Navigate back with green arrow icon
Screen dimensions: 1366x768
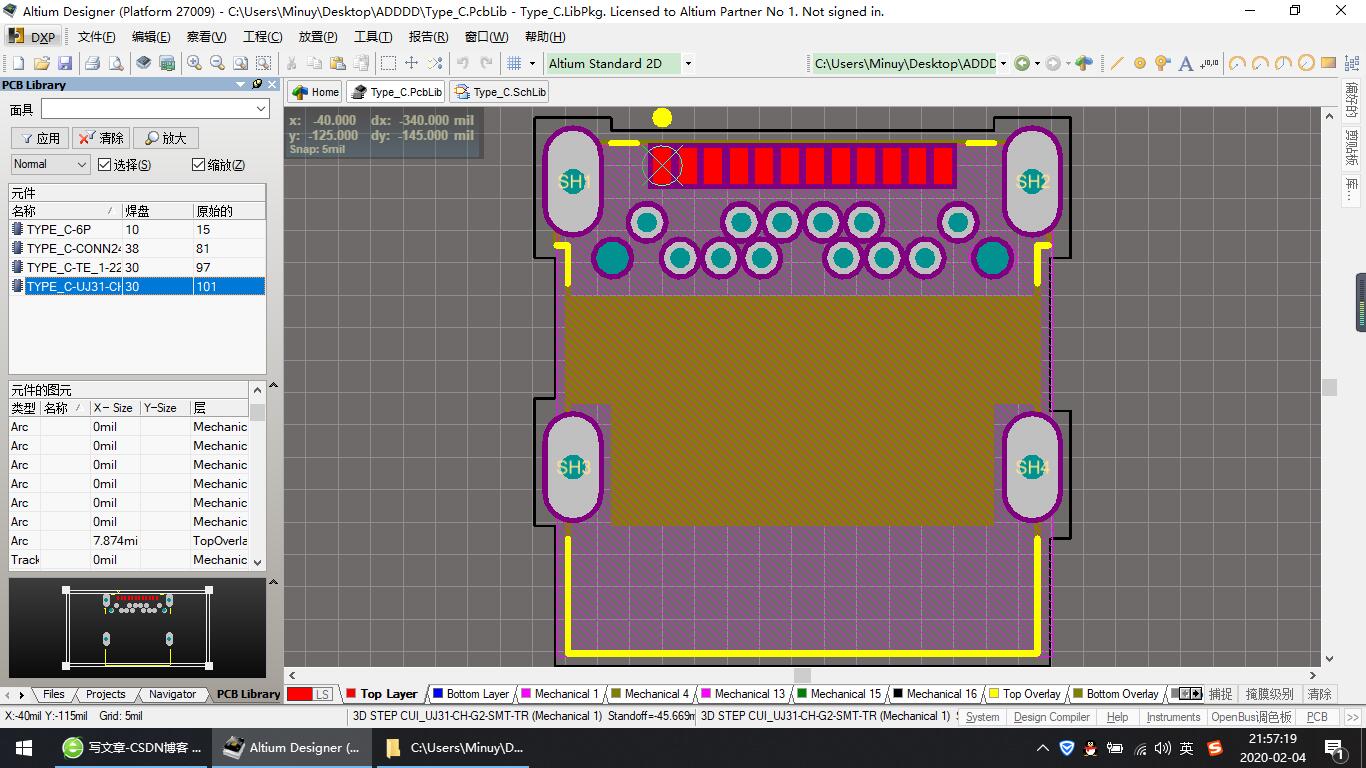(1022, 63)
